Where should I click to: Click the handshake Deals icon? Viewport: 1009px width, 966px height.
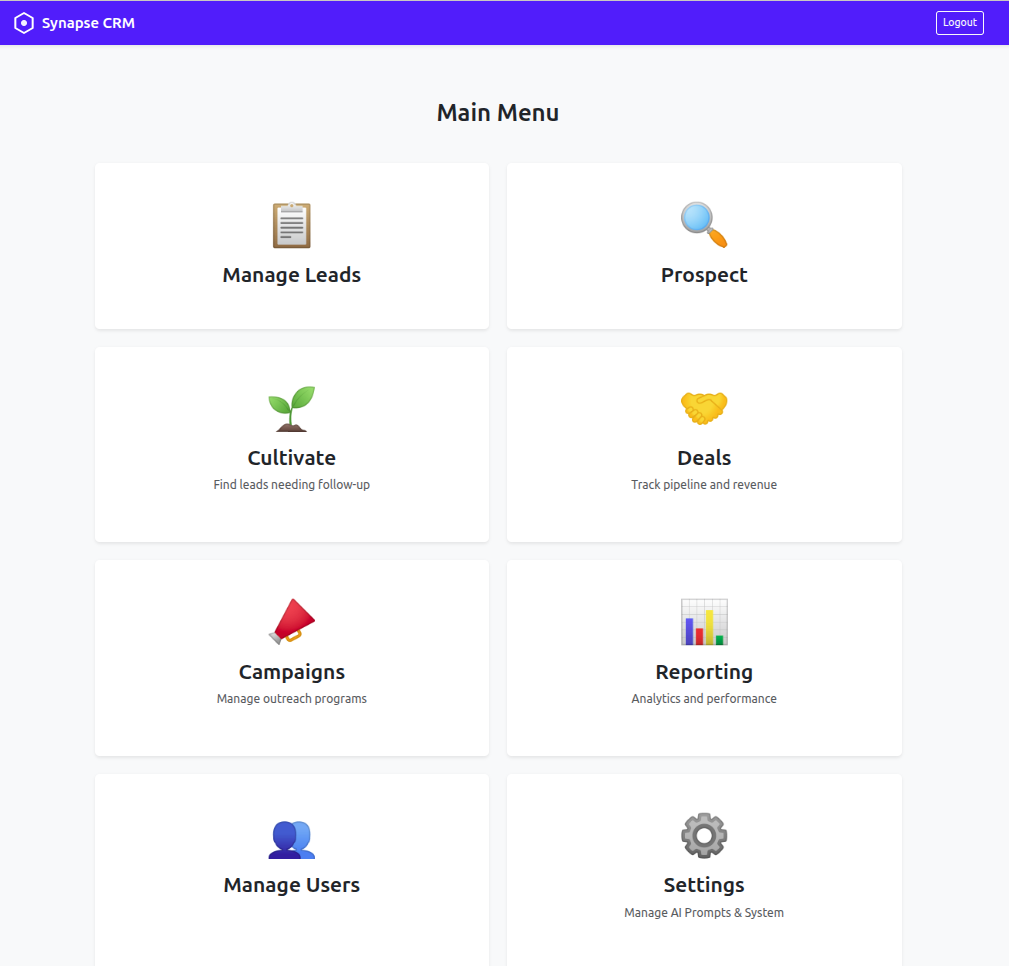(x=704, y=408)
